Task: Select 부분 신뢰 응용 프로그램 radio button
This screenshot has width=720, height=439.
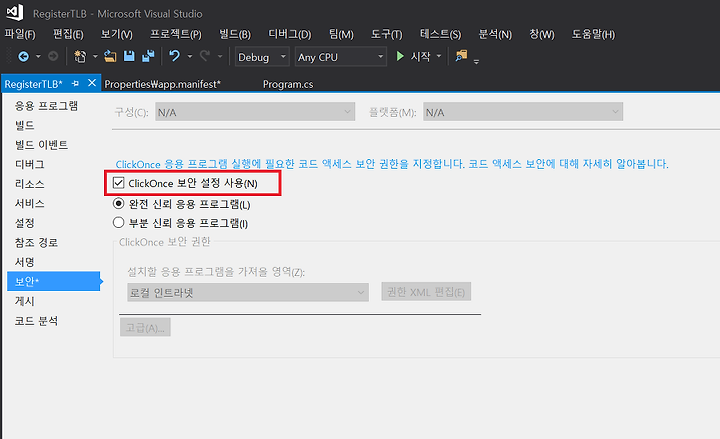Action: click(x=118, y=223)
